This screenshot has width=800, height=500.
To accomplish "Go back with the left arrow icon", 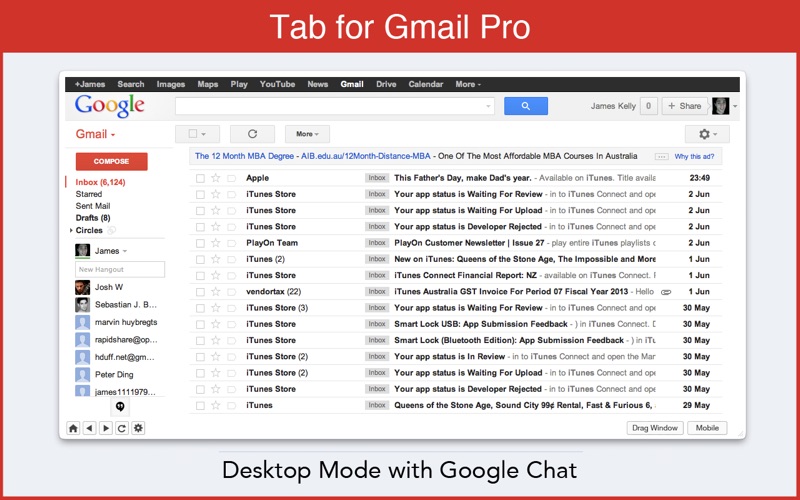I will coord(89,428).
